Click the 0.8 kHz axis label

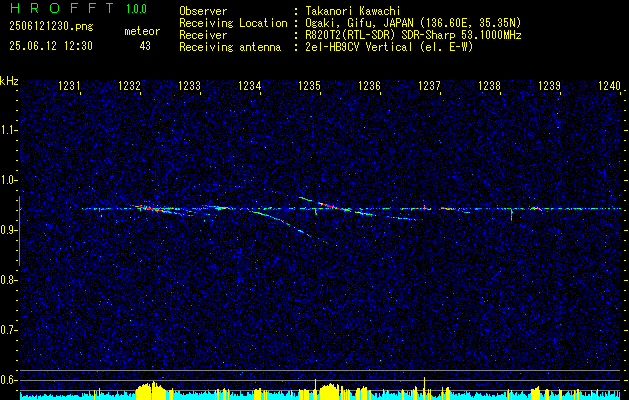point(8,280)
